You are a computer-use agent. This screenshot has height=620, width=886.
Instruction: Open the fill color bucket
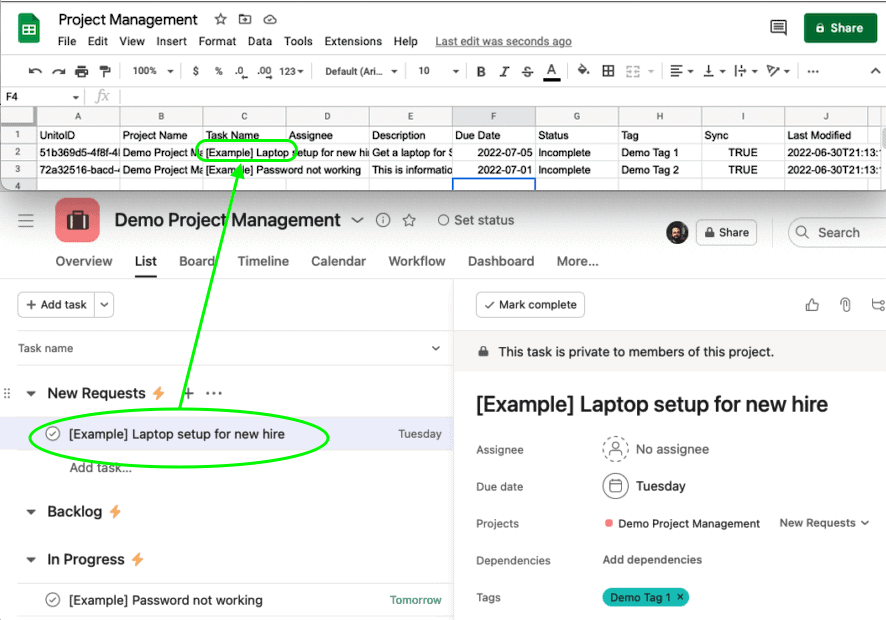click(x=583, y=71)
